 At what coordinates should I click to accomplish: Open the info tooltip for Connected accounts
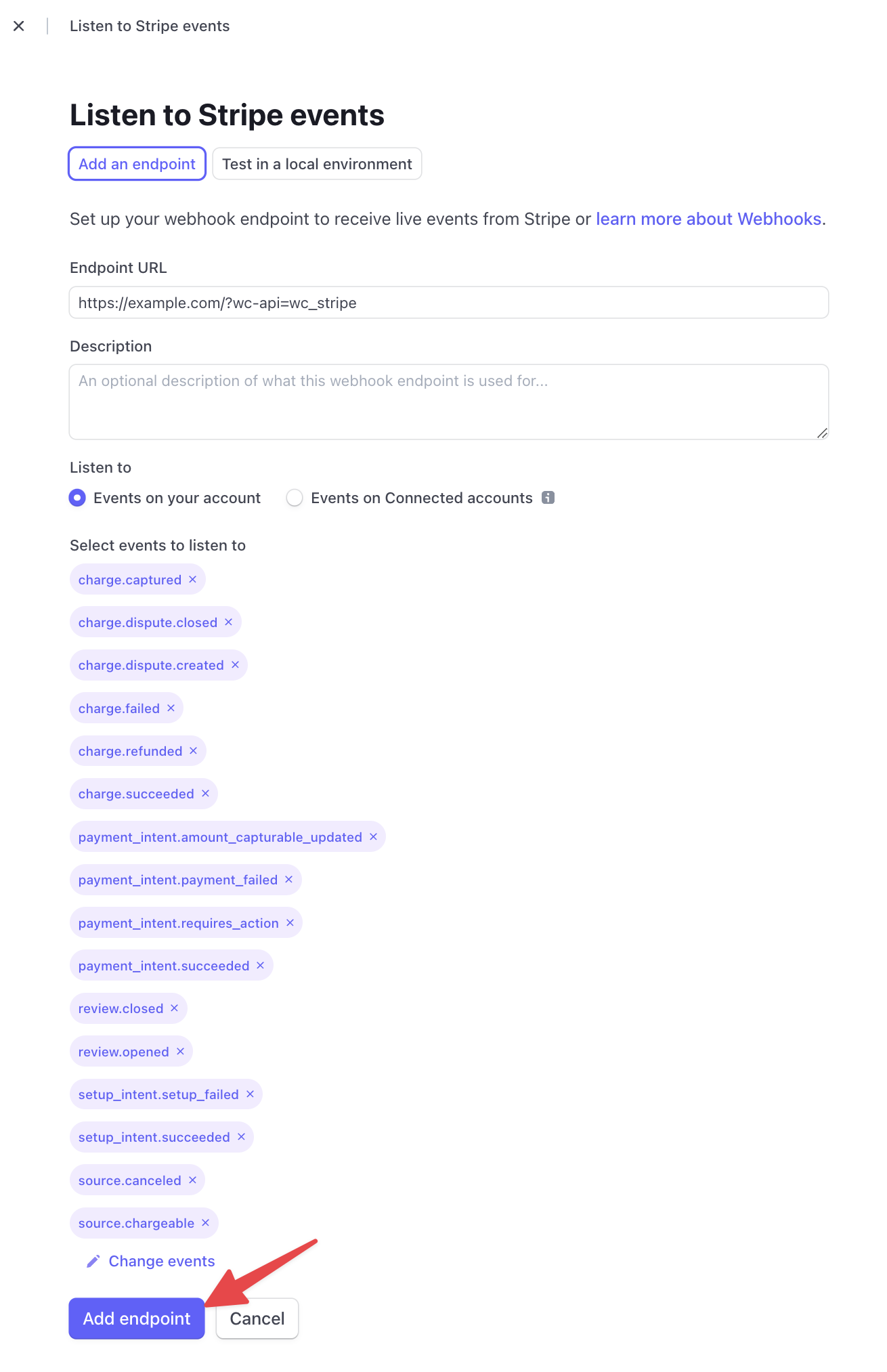click(550, 498)
